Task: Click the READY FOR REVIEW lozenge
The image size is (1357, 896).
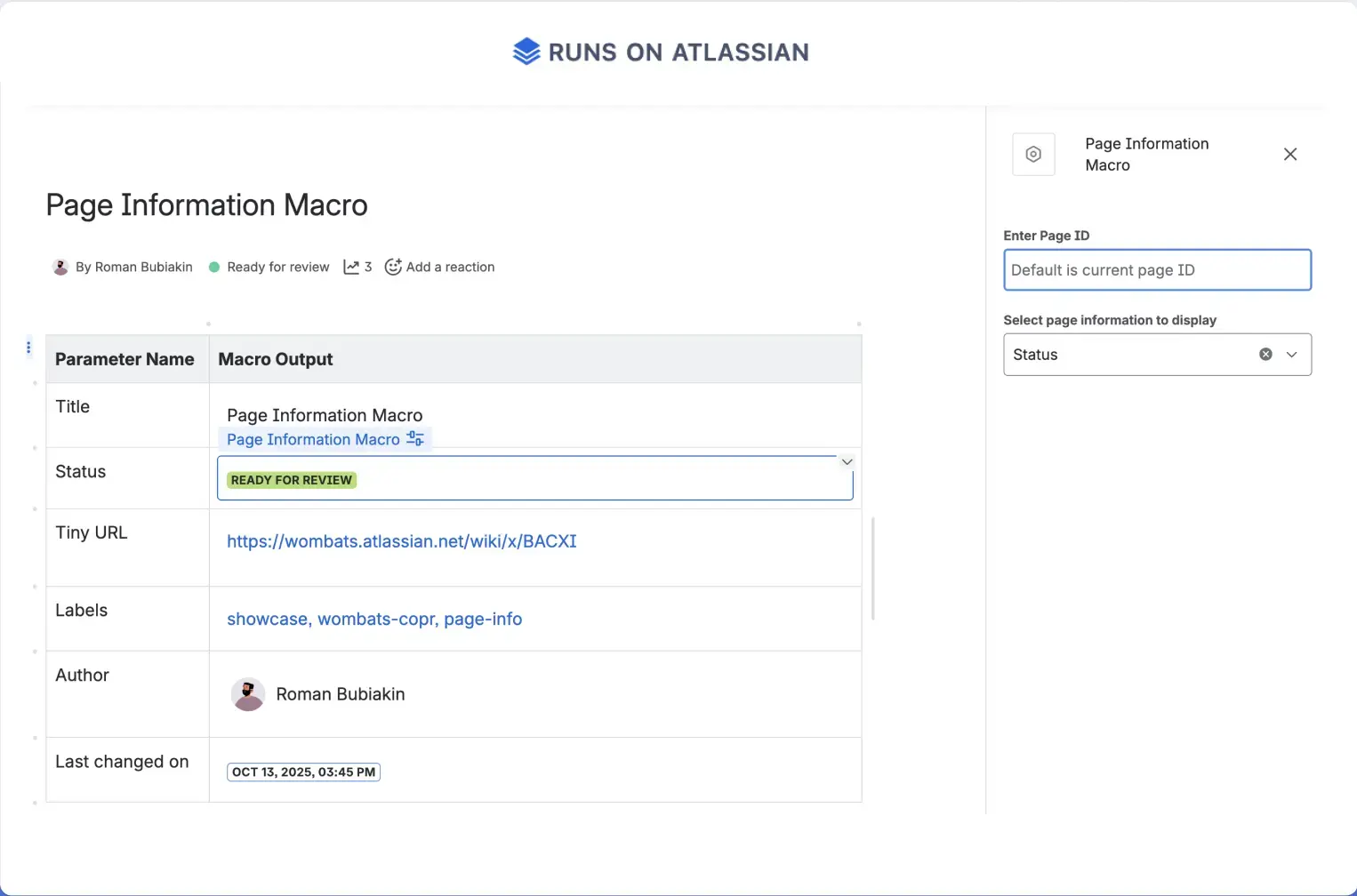Action: tap(292, 480)
